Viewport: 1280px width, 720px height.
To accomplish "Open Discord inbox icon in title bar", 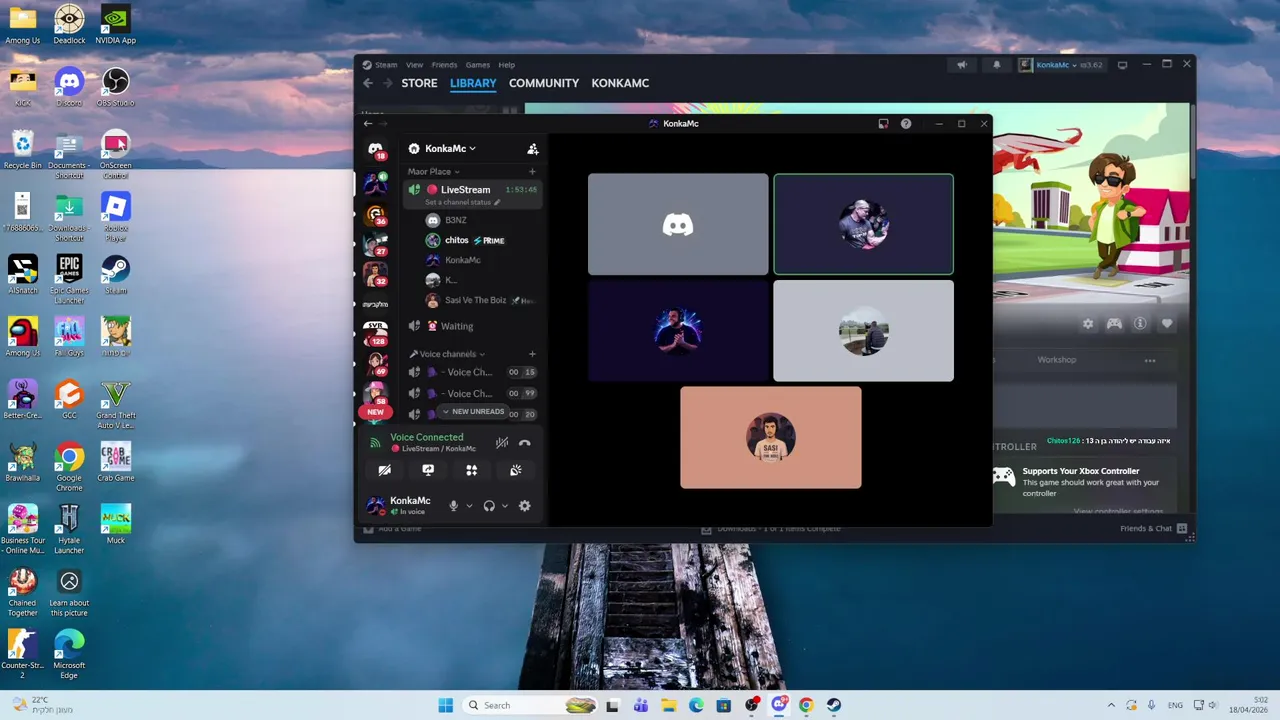I will [x=883, y=124].
